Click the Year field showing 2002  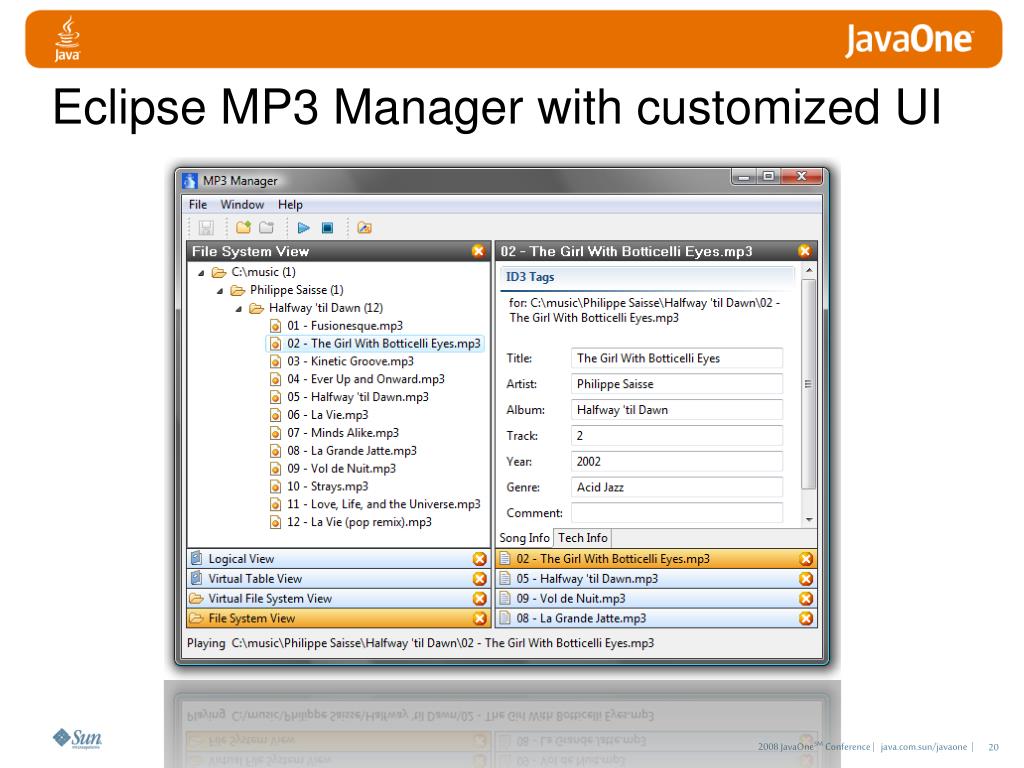[677, 461]
